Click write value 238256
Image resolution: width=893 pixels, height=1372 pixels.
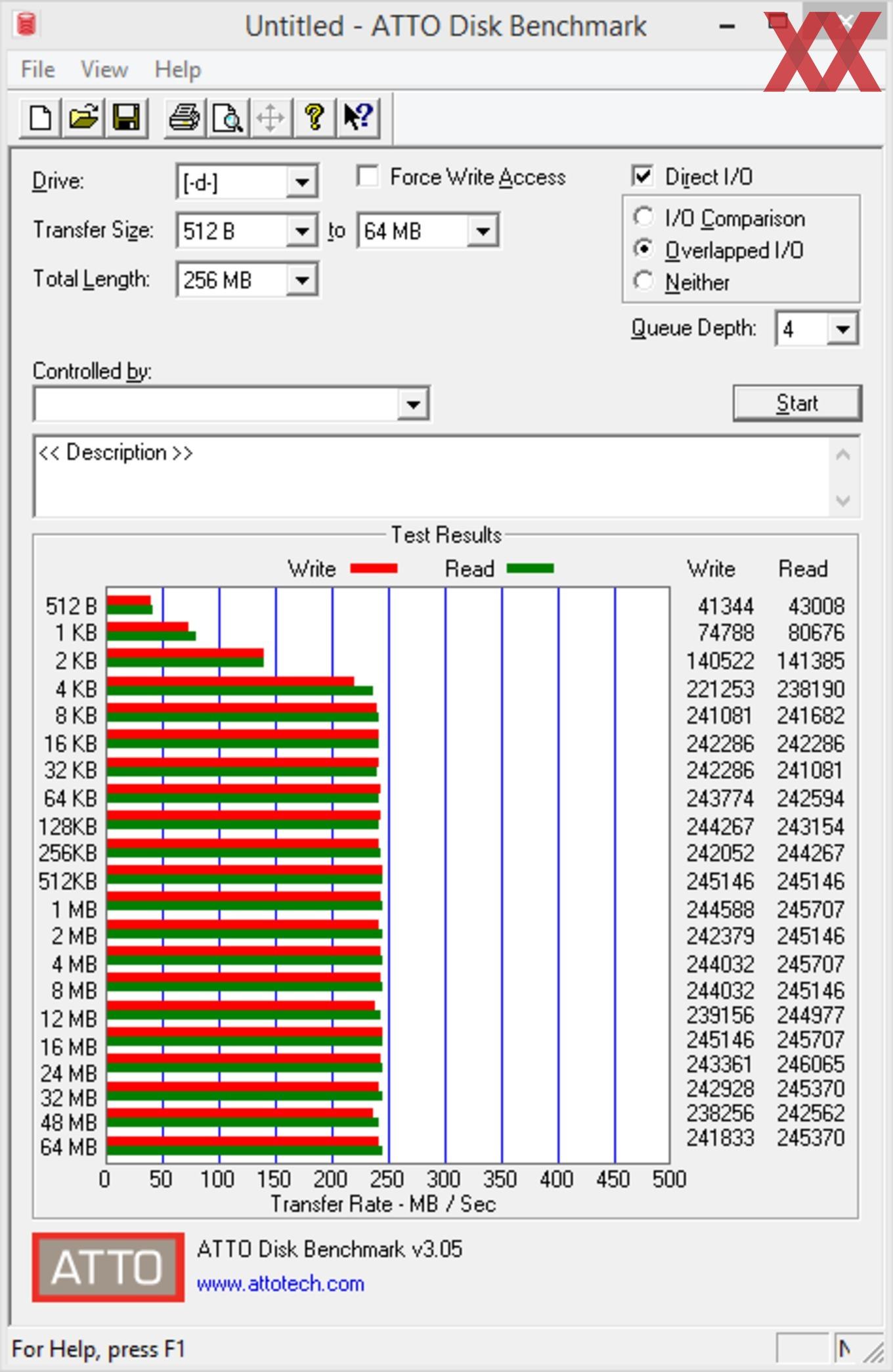(720, 1113)
